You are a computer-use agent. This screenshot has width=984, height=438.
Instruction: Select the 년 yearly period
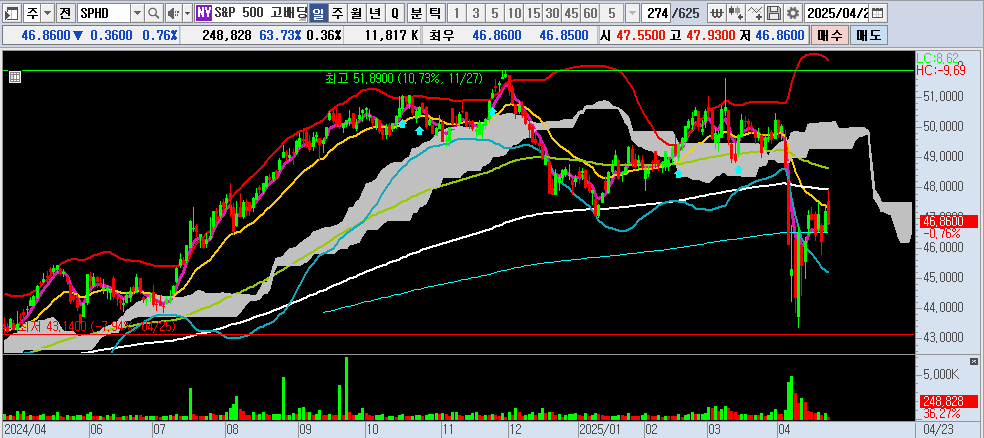375,13
